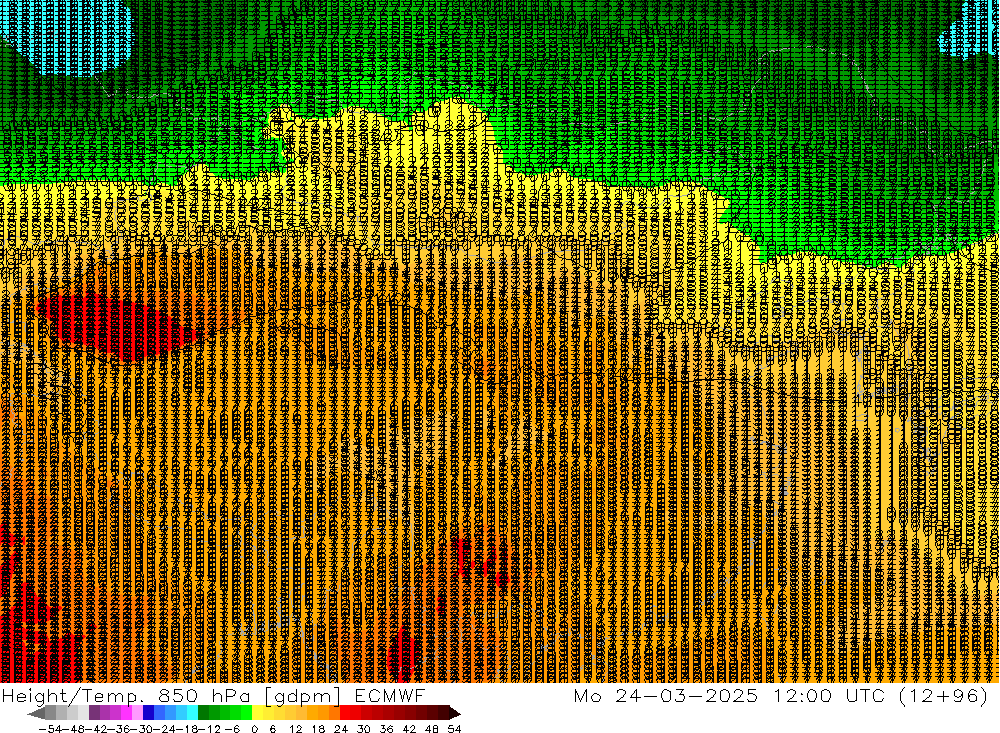Click the legend value '-54'
The width and height of the screenshot is (1000, 733).
tap(51, 729)
